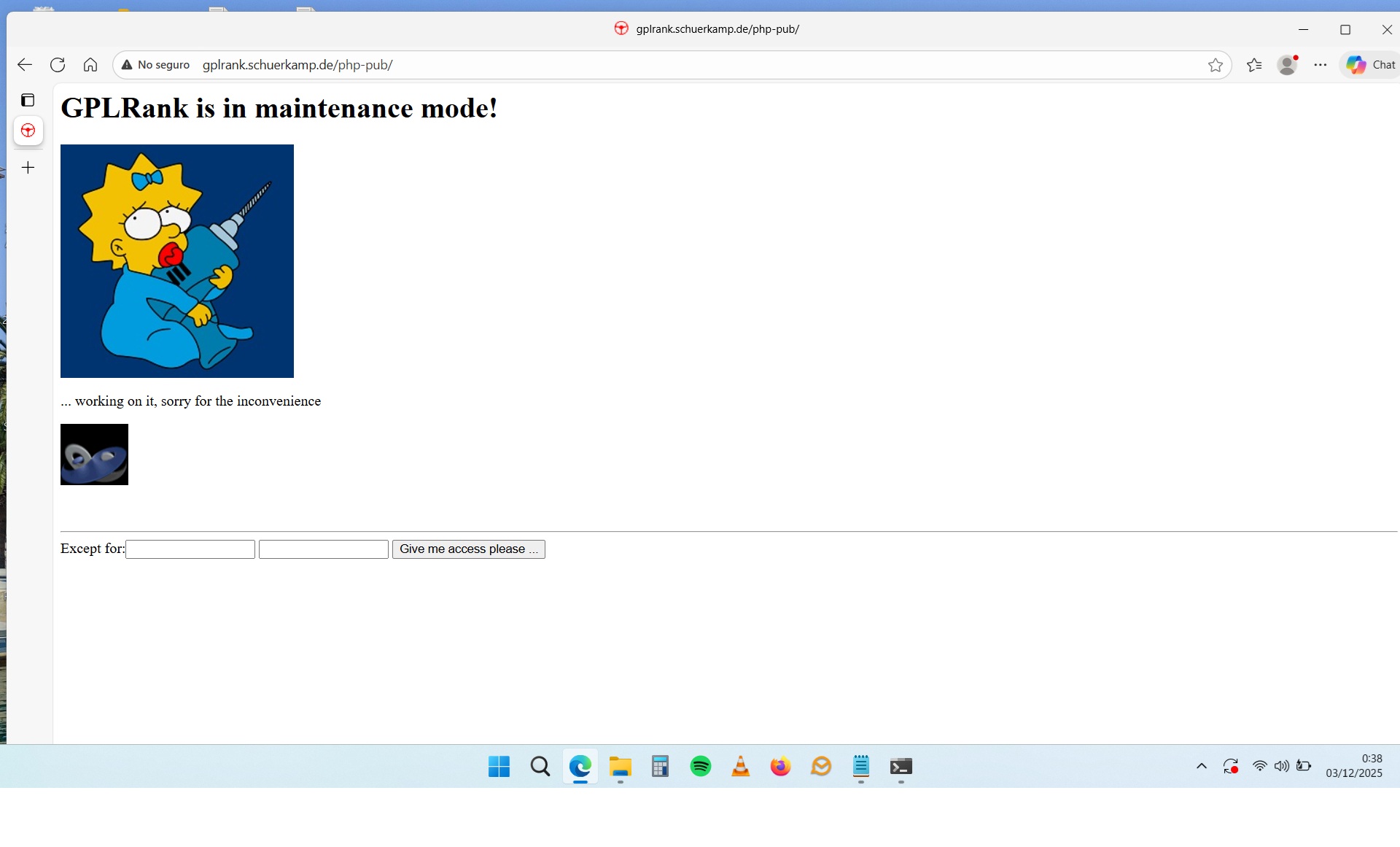The height and width of the screenshot is (847, 1400).
Task: Open the Settings and more ellipsis menu
Action: [1321, 65]
